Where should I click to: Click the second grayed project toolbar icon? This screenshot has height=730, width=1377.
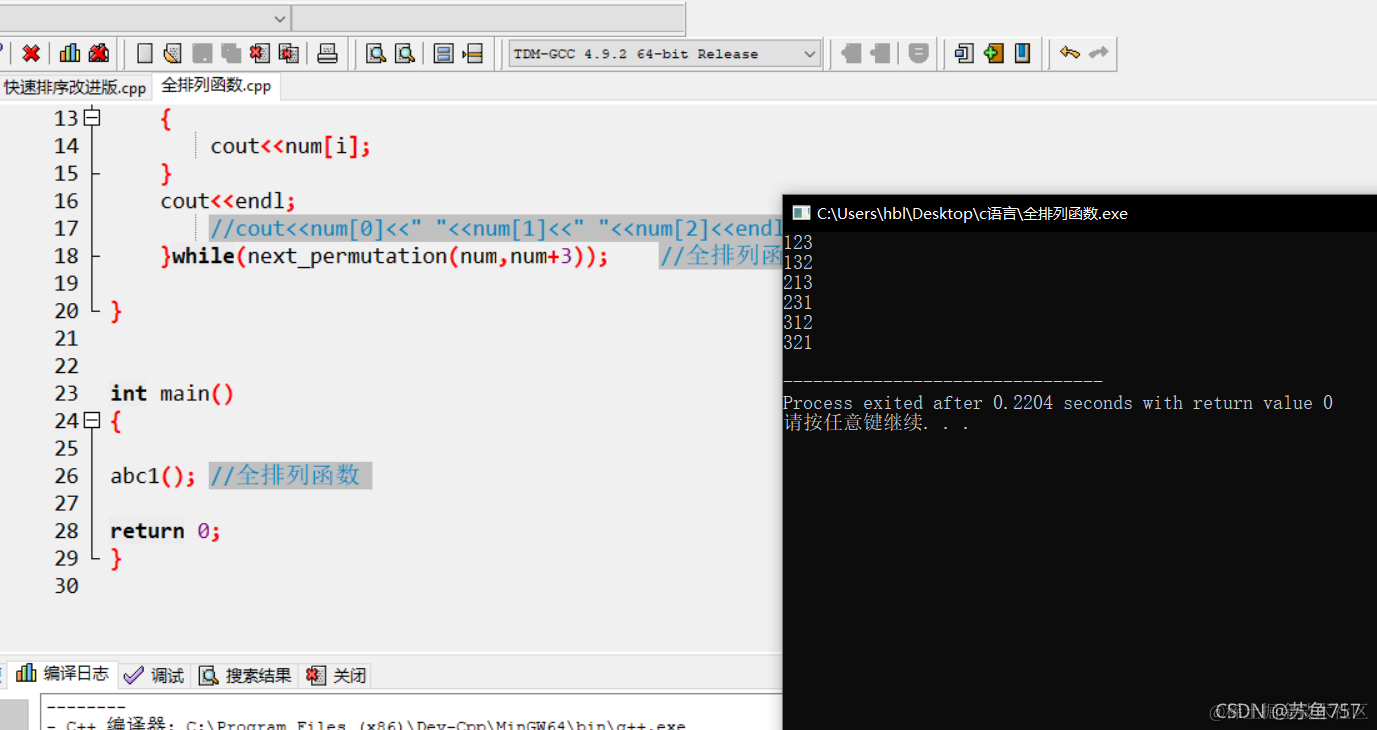pos(880,53)
